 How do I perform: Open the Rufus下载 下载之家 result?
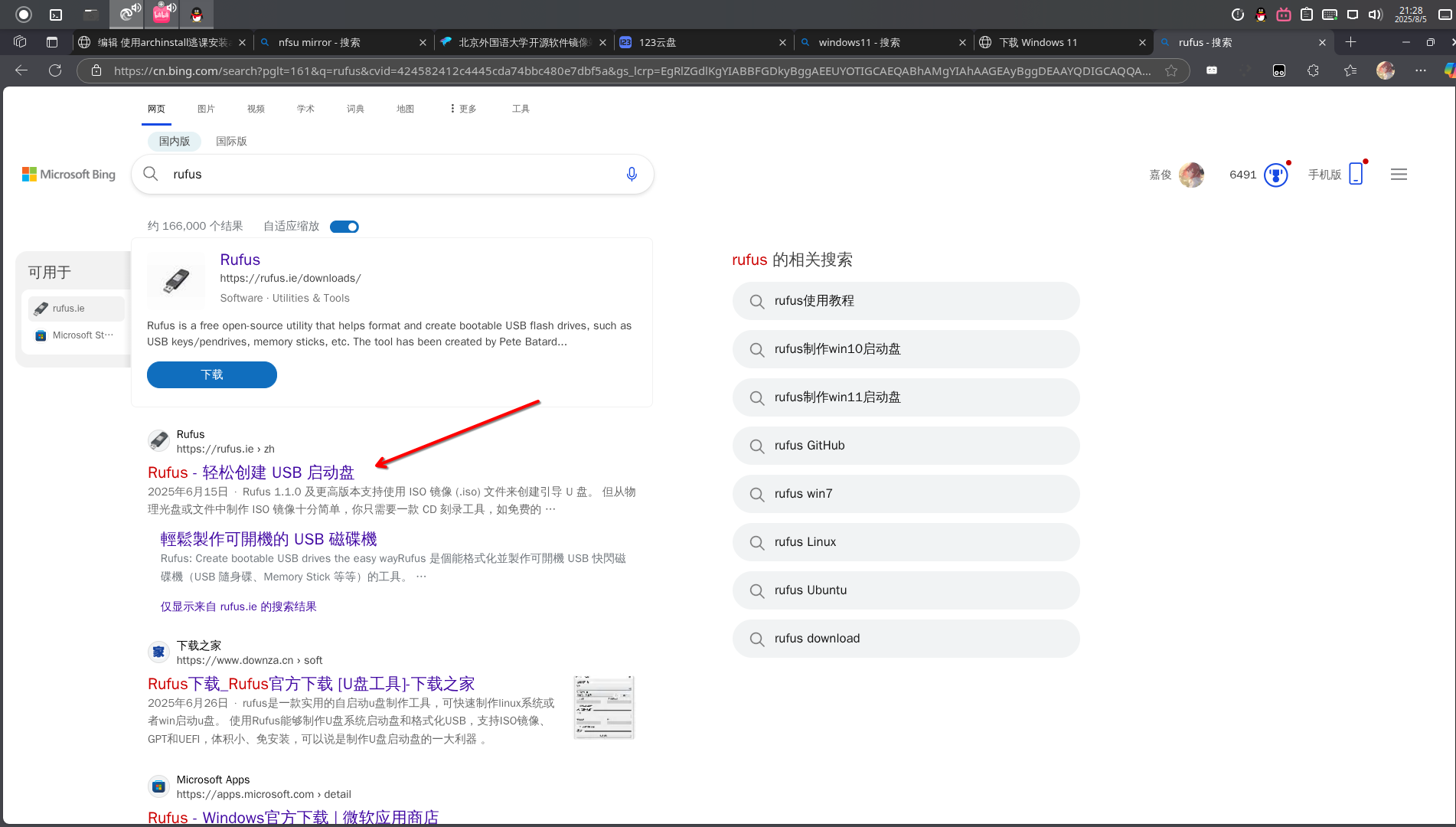pos(312,684)
